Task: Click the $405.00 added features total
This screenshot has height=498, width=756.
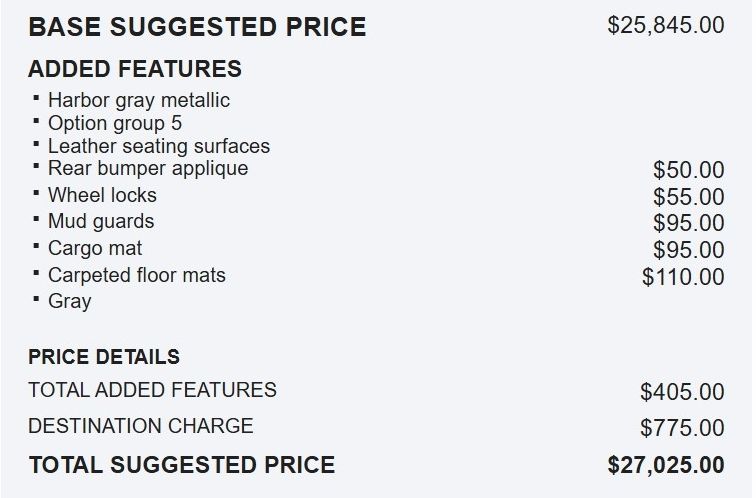Action: point(682,391)
